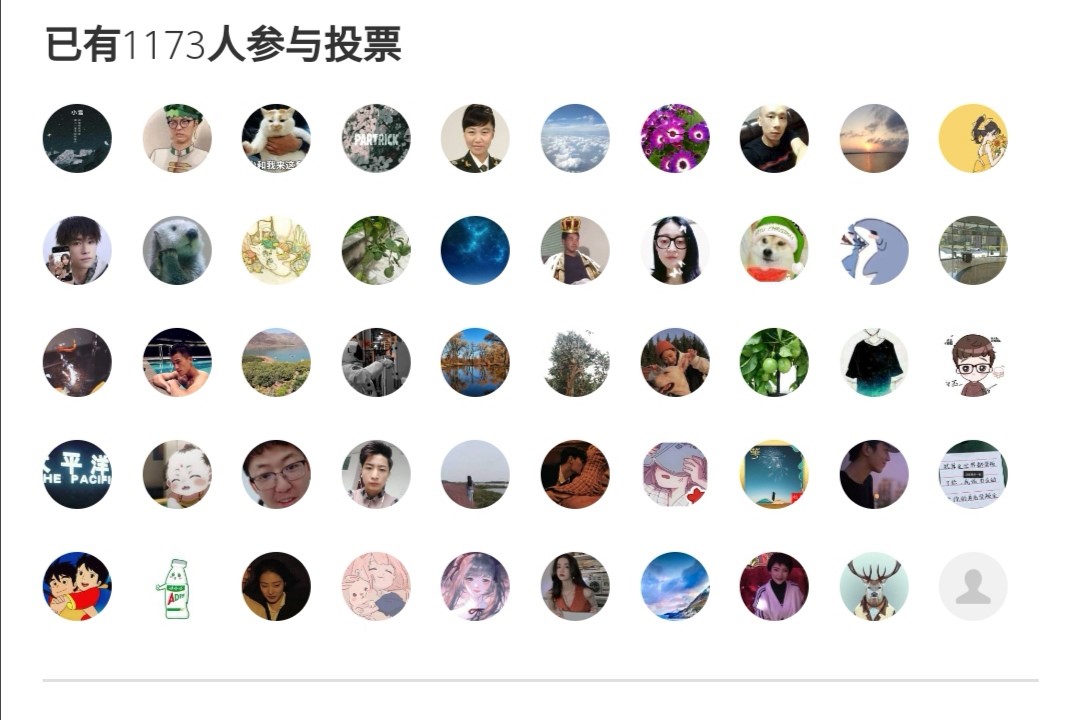
Task: Select the blue starry galaxy avatar
Action: [475, 250]
